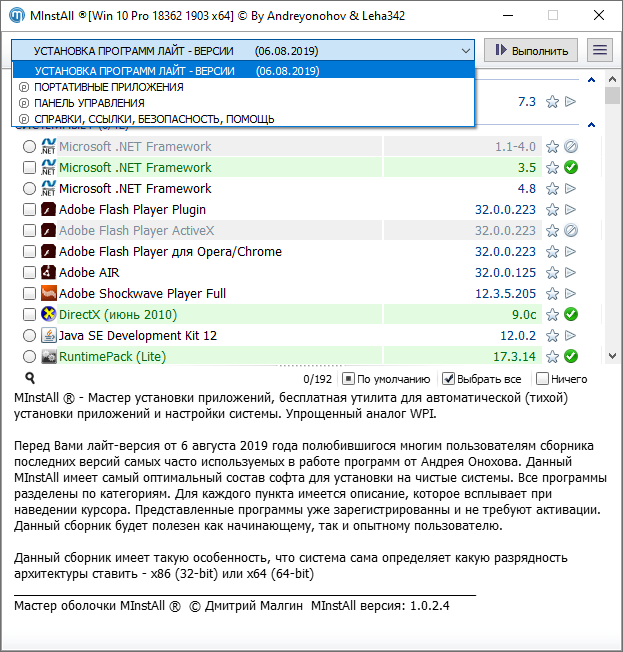This screenshot has height=652, width=623.
Task: Click the horizontal splitter grip below the list
Action: tap(311, 366)
